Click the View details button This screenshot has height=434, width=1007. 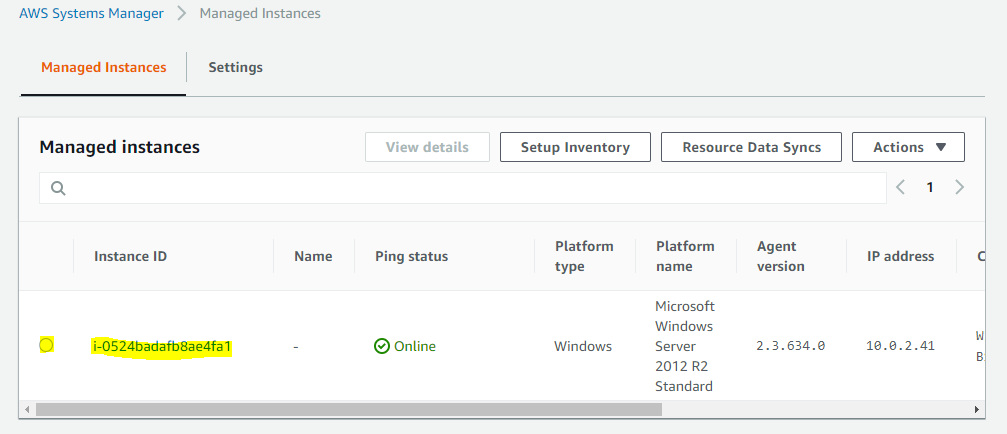coord(427,147)
